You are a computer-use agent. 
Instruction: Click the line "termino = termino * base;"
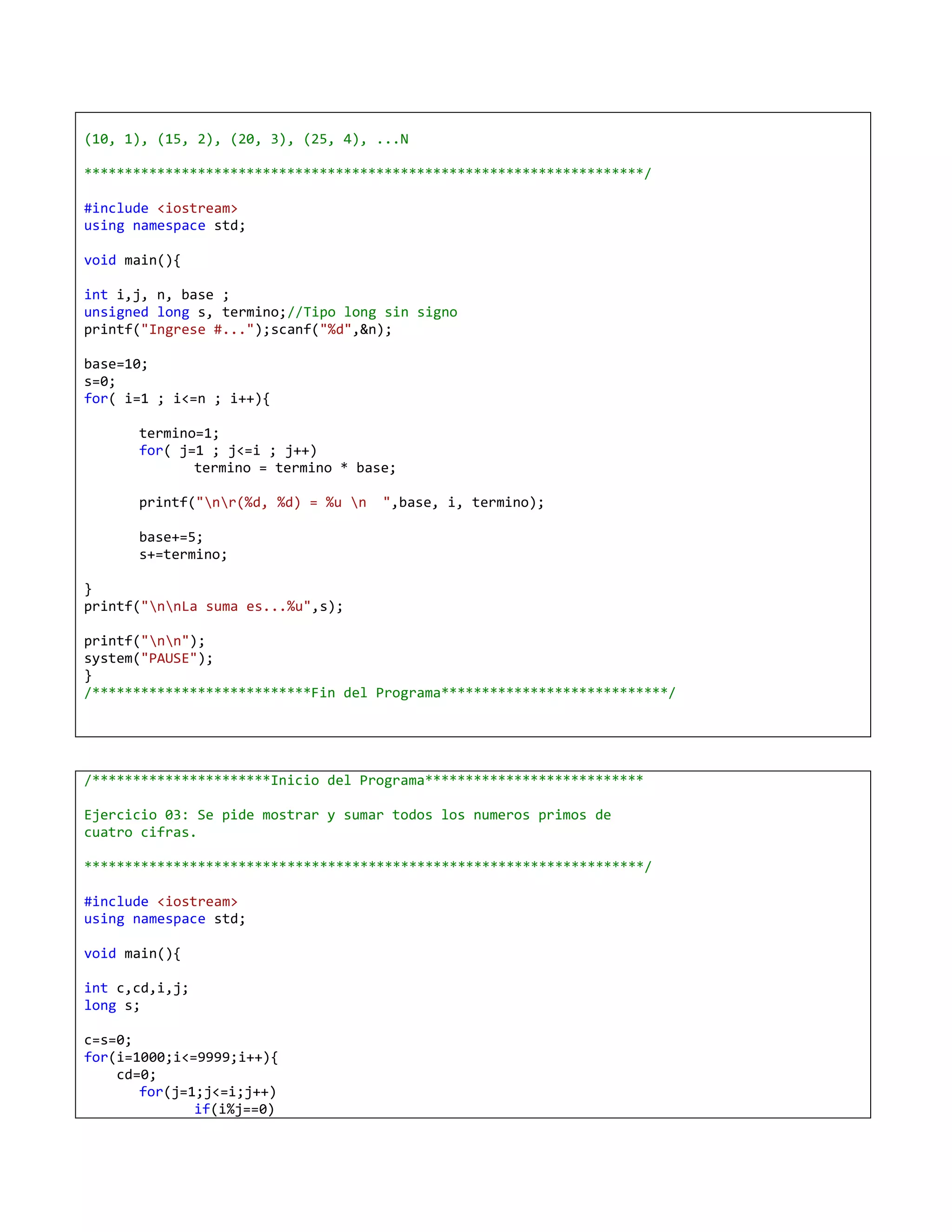click(x=295, y=468)
